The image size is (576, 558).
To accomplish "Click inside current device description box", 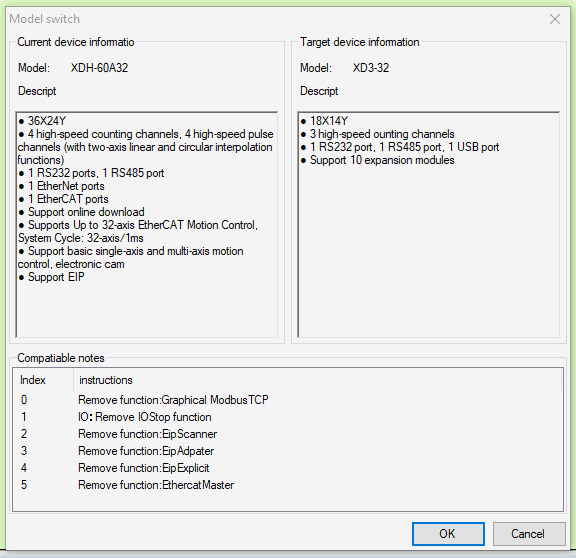I will (x=147, y=224).
